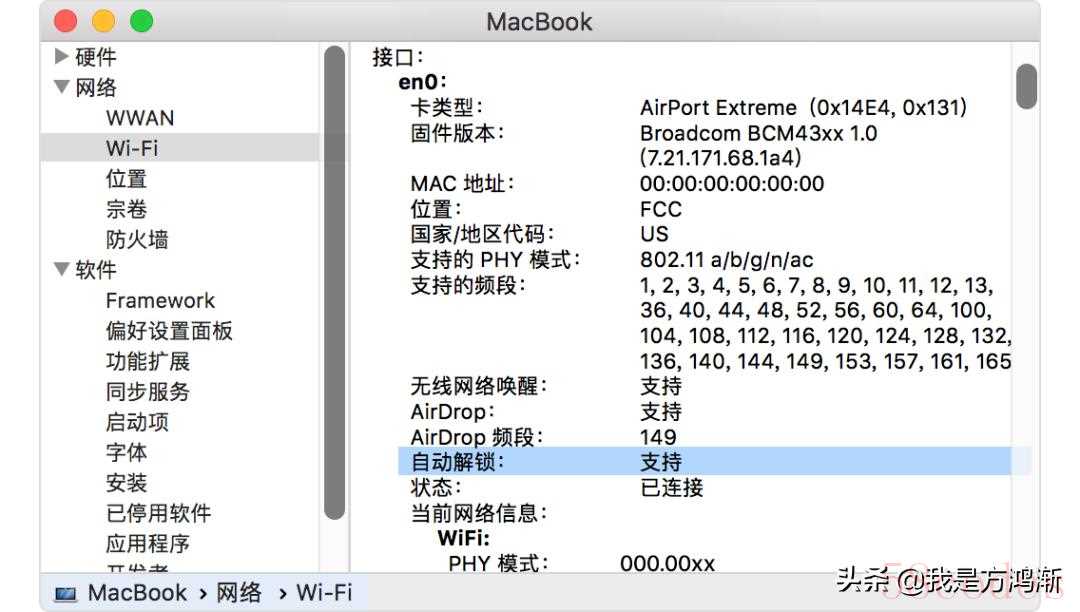The height and width of the screenshot is (612, 1080).
Task: Click the en0 interface heading
Action: point(422,82)
